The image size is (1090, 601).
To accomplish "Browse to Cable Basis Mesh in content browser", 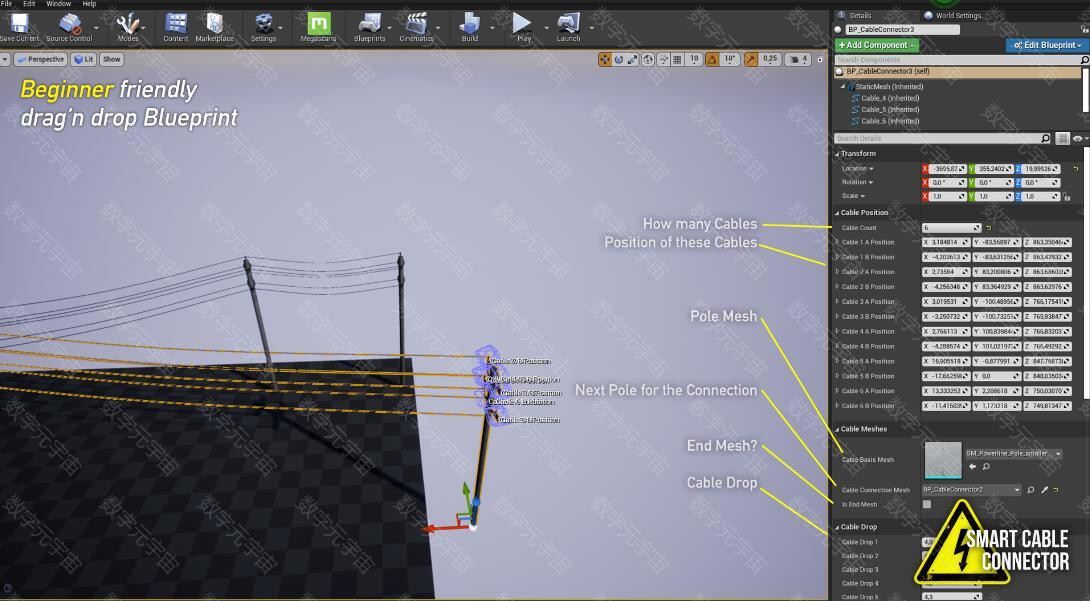I will (x=986, y=467).
